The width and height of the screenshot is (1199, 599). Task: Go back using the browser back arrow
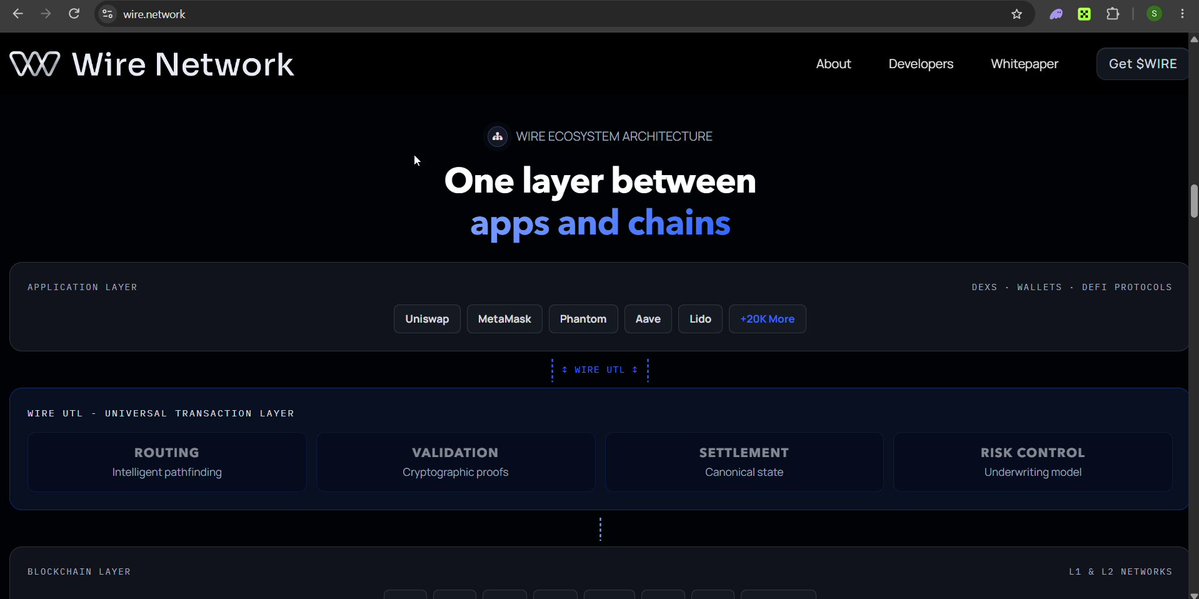pyautogui.click(x=18, y=14)
